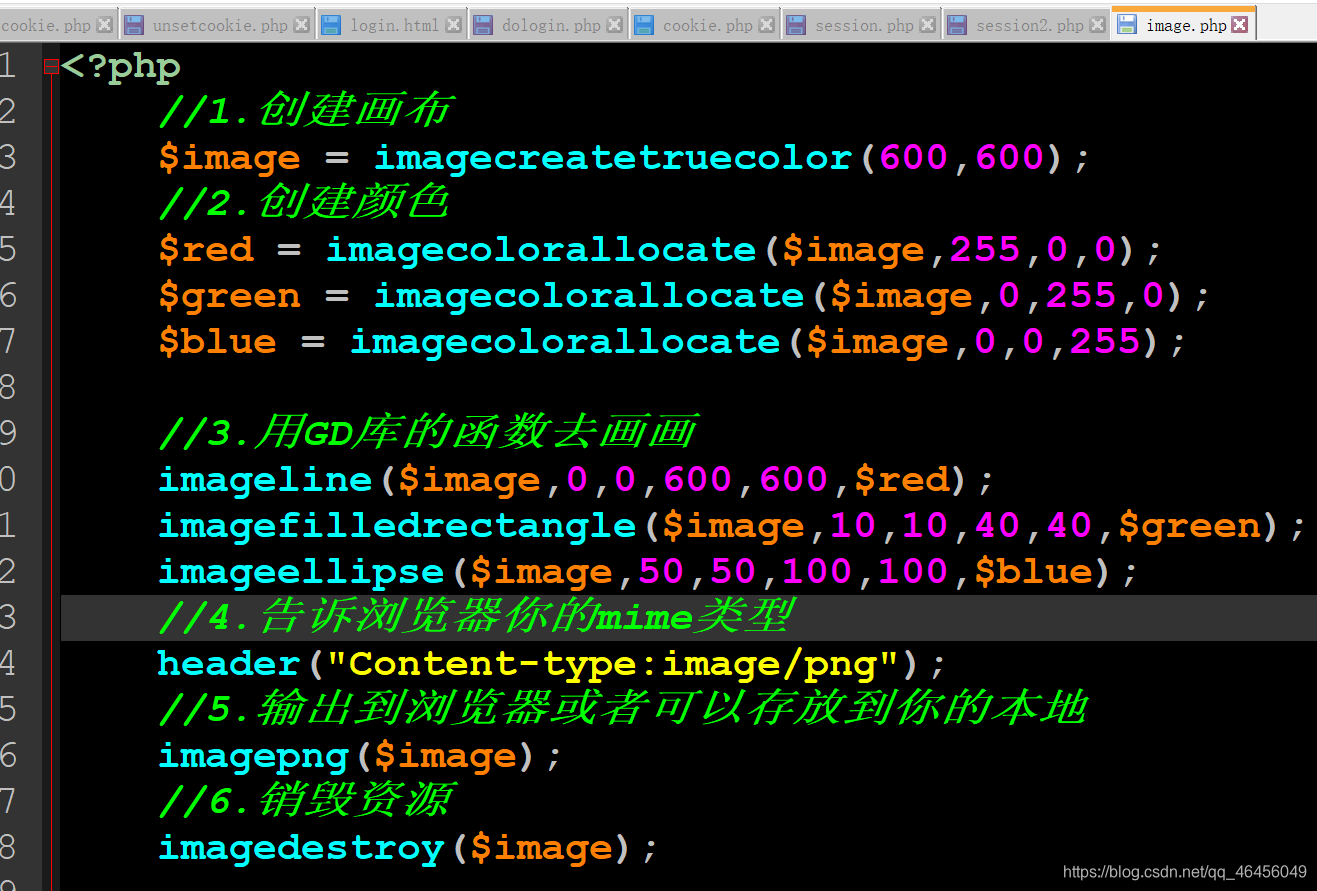Close the session2.php tab
Viewport: 1317px width, 891px height.
coord(1096,25)
